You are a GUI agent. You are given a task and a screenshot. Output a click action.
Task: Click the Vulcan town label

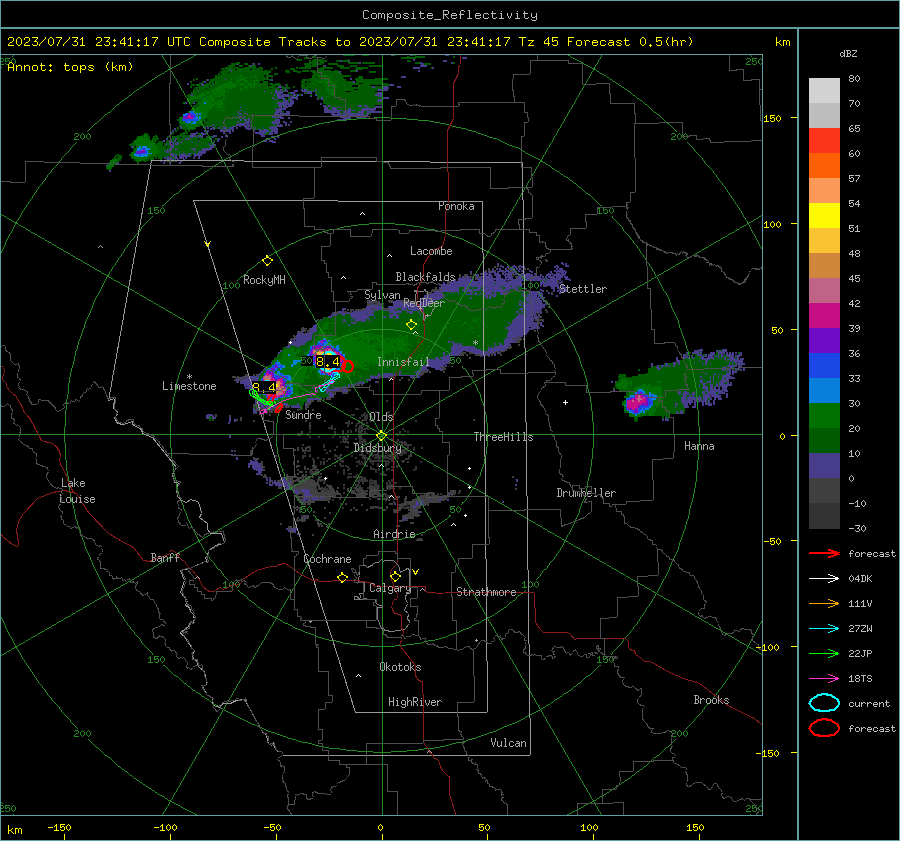pyautogui.click(x=509, y=743)
